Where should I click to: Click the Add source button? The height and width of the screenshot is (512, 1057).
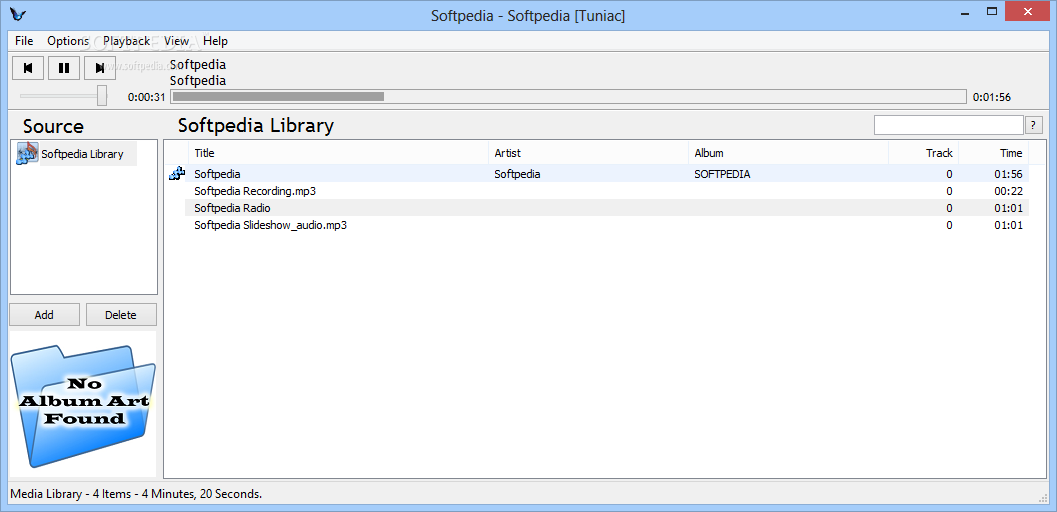point(44,315)
